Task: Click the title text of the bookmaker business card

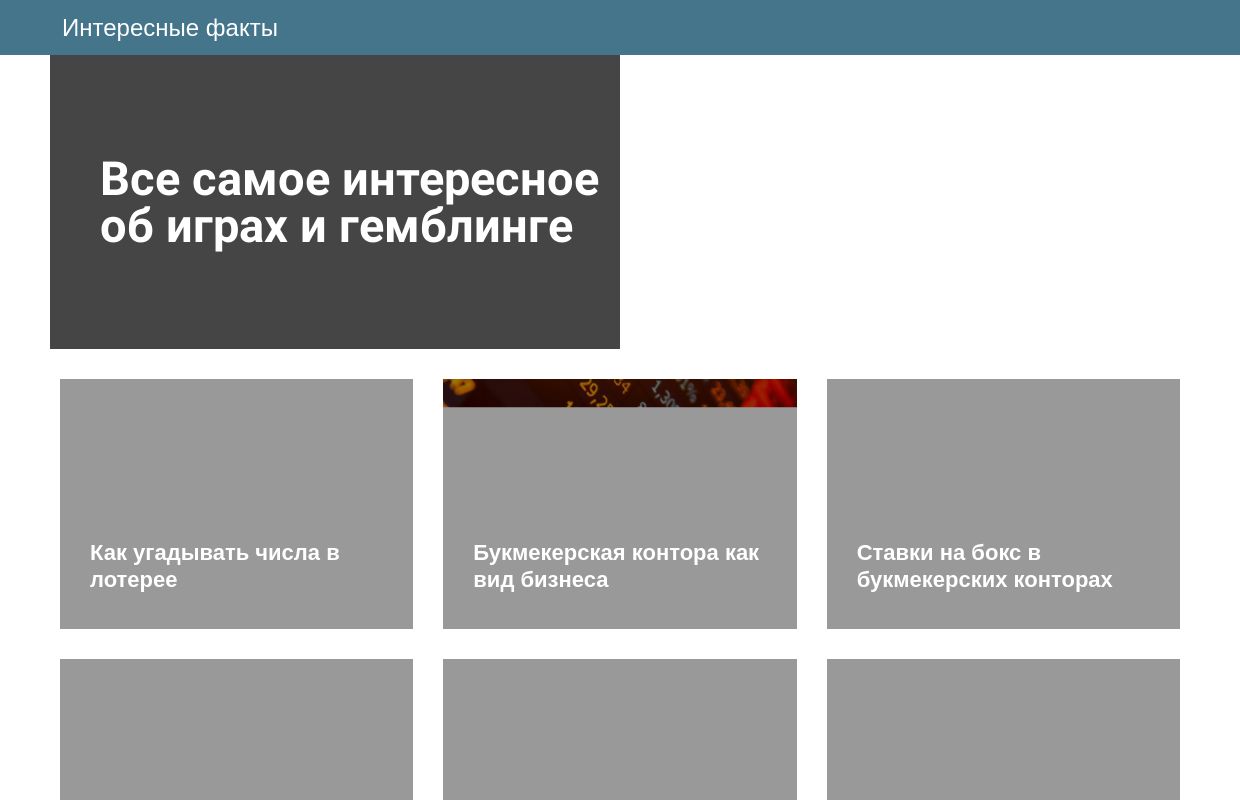Action: click(616, 565)
